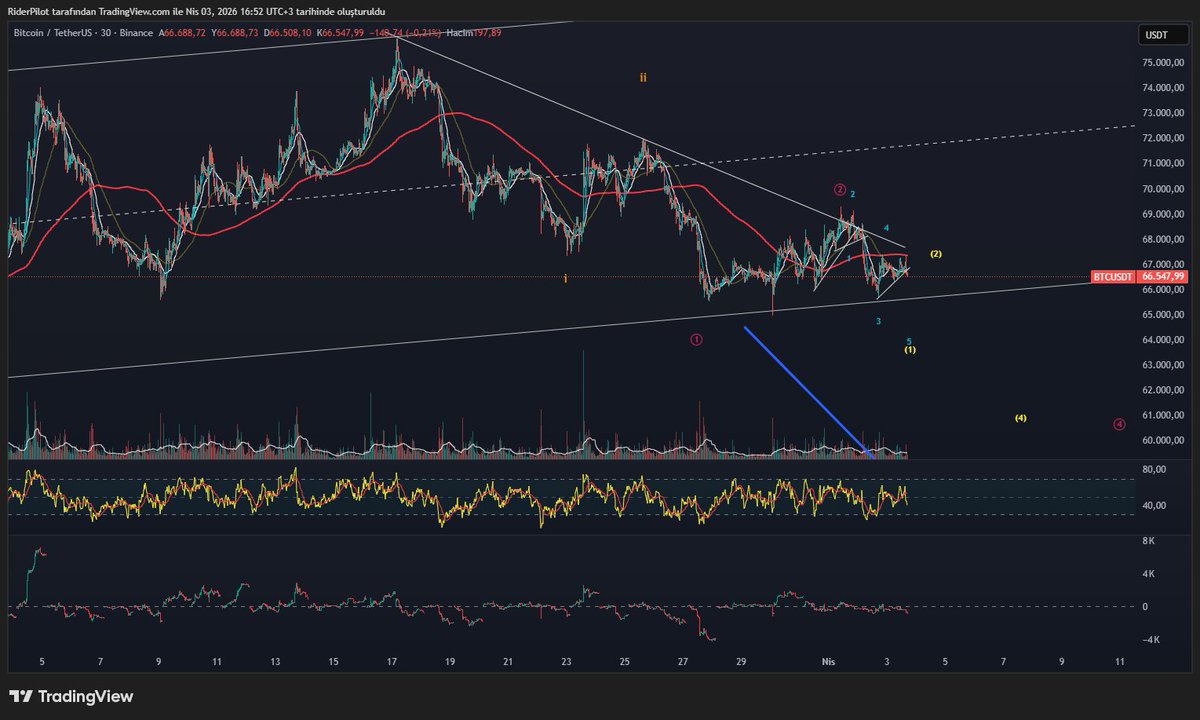Click the 68.000,00 price axis label

coord(1163,239)
